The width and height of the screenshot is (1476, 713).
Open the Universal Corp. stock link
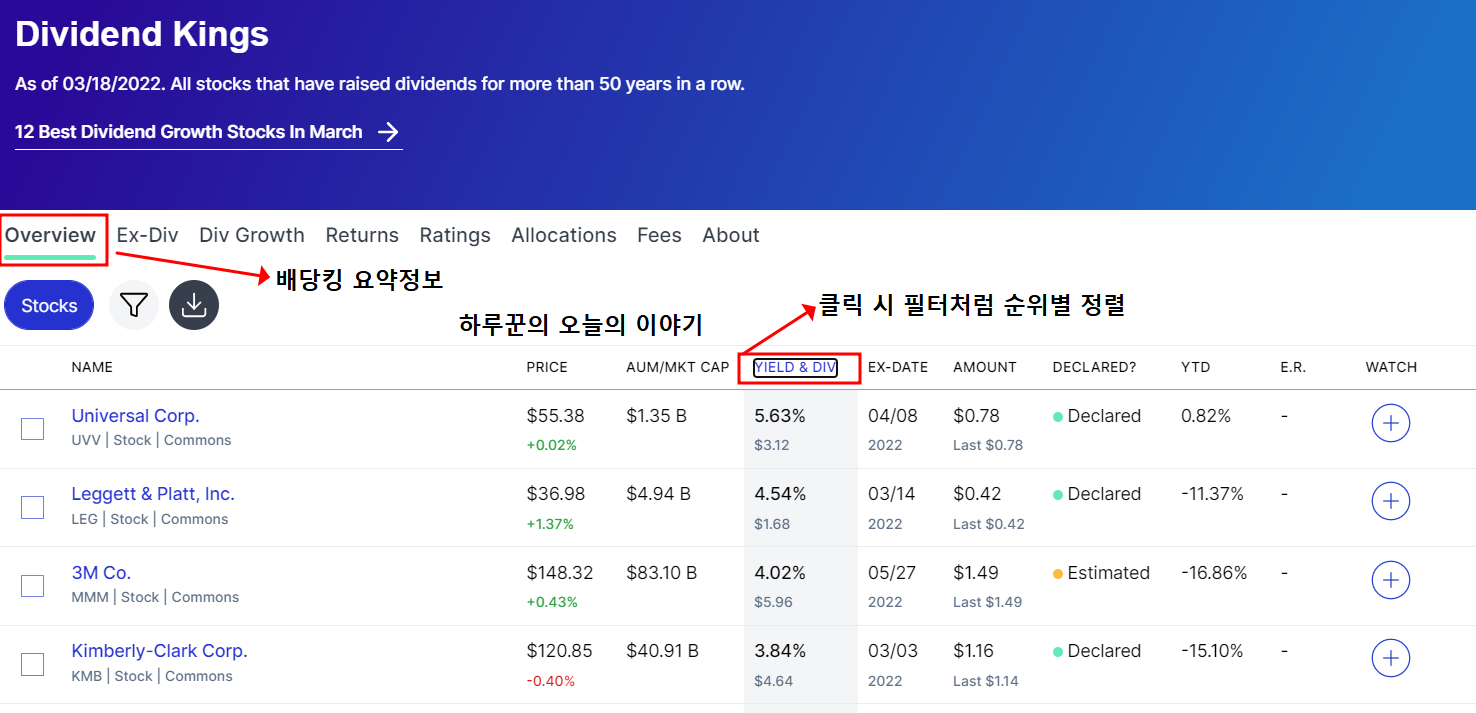(x=135, y=416)
